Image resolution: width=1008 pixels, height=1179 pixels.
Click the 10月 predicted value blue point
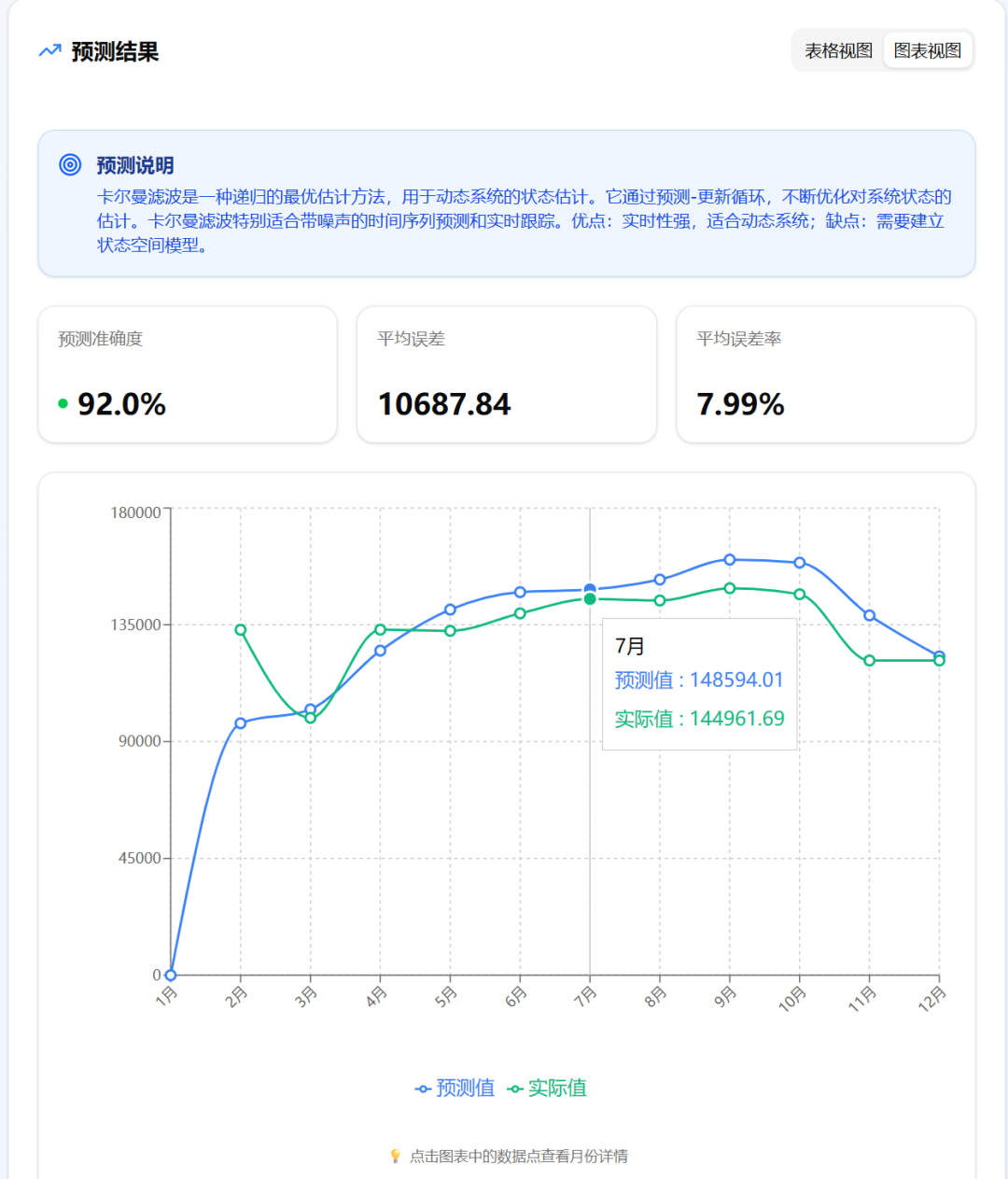800,563
